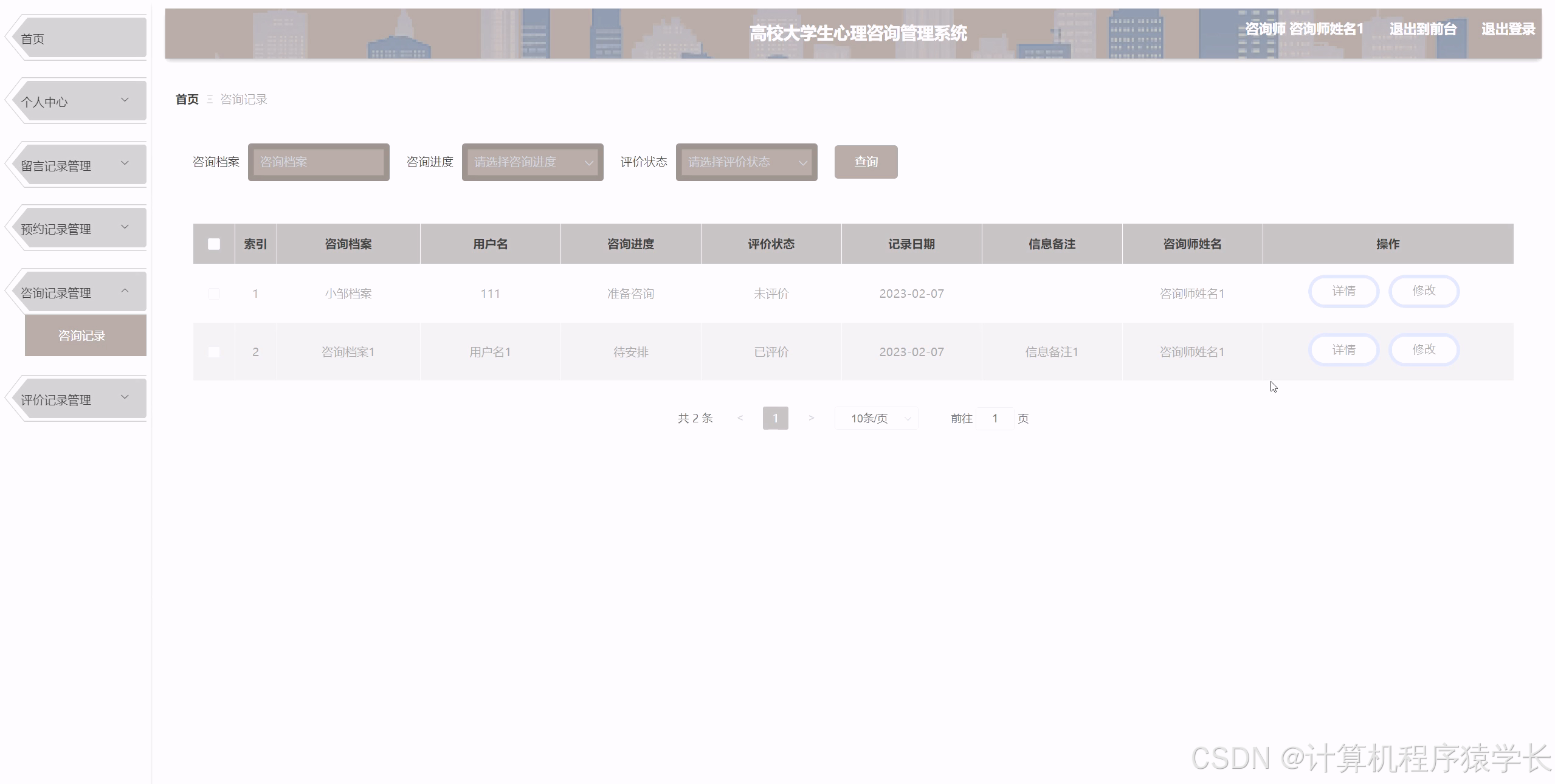This screenshot has width=1555, height=784.
Task: Open the 请选择咨询进度 dropdown
Action: tap(531, 162)
